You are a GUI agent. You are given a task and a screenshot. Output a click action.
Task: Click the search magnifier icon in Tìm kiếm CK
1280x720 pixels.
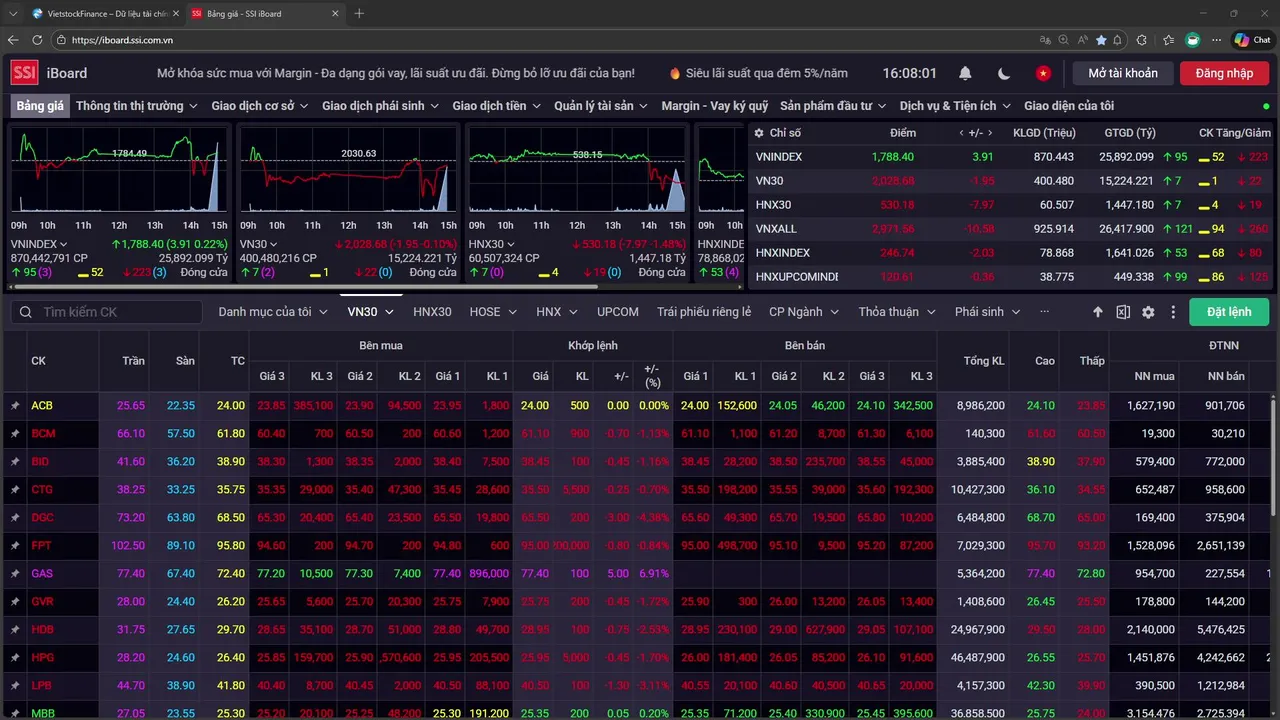pyautogui.click(x=26, y=312)
